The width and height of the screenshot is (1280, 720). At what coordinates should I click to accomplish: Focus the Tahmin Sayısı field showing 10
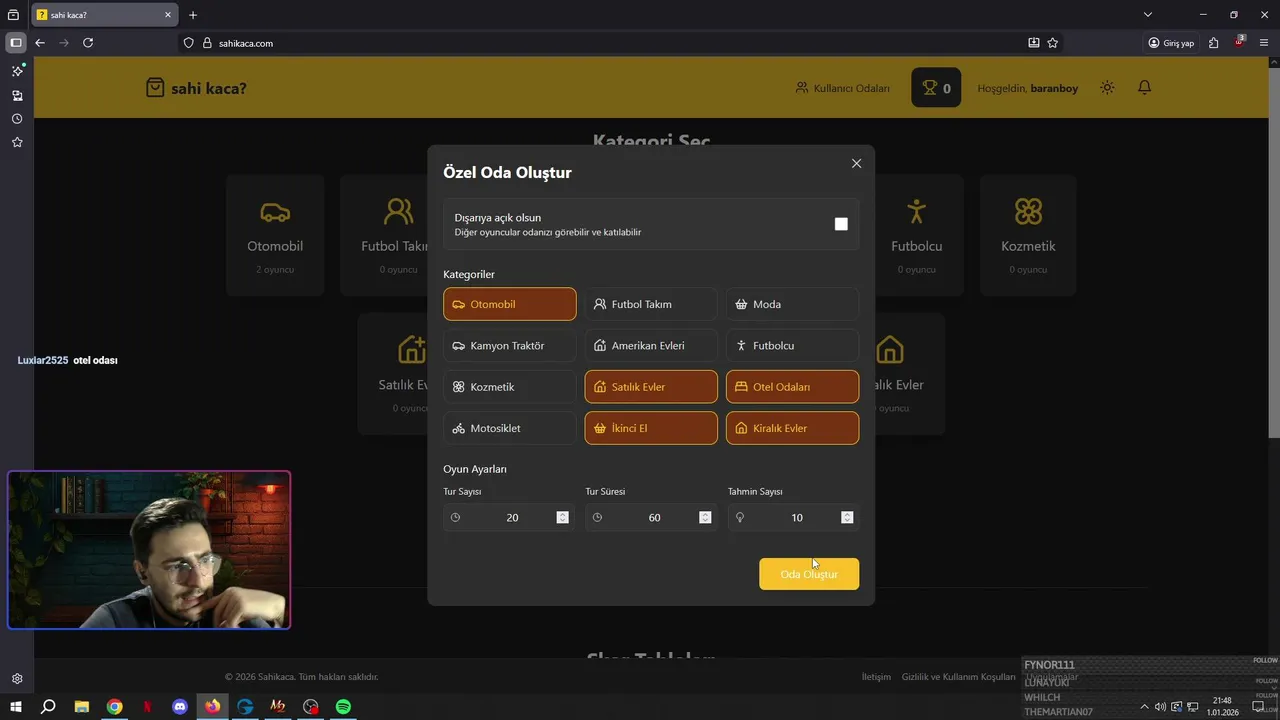[x=793, y=517]
